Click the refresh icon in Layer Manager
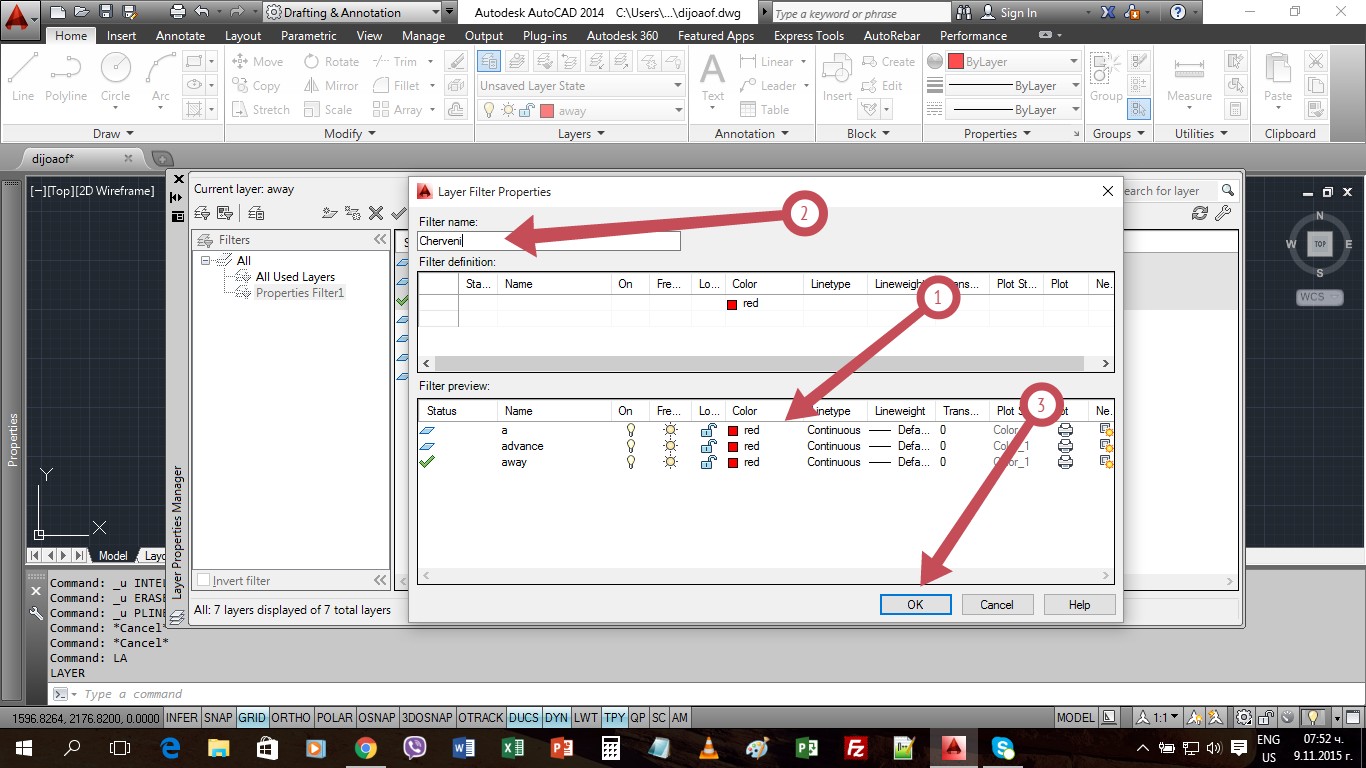The width and height of the screenshot is (1366, 768). click(x=1200, y=213)
